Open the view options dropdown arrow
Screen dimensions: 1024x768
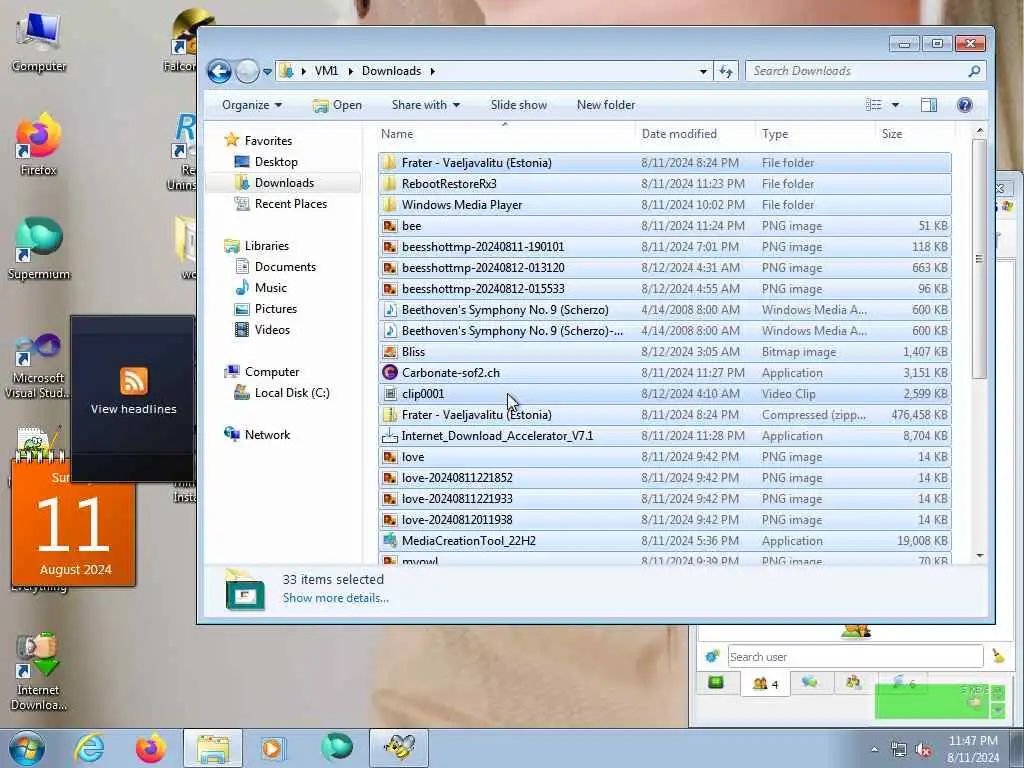(895, 105)
